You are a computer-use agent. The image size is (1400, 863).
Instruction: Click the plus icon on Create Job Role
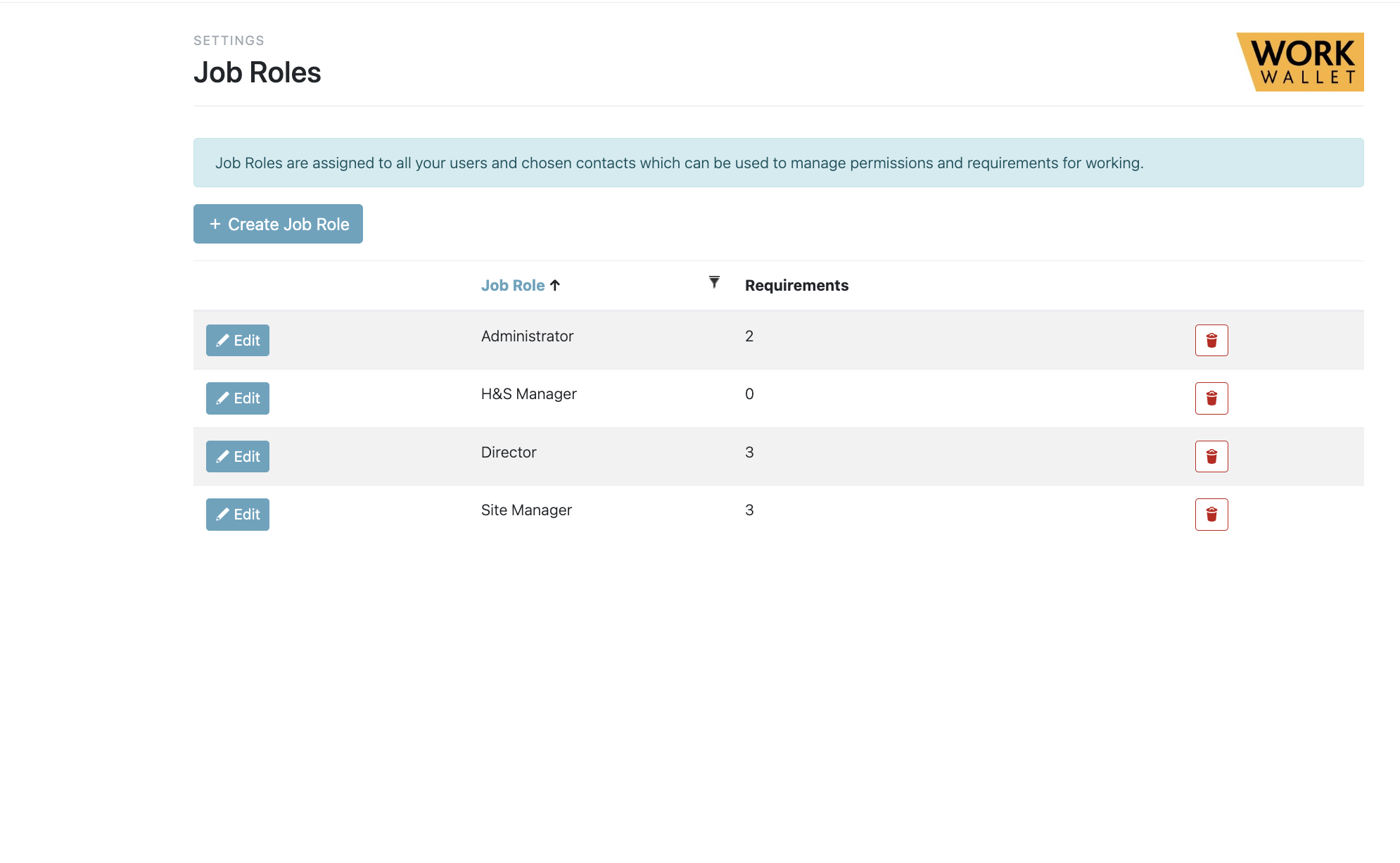pyautogui.click(x=215, y=223)
